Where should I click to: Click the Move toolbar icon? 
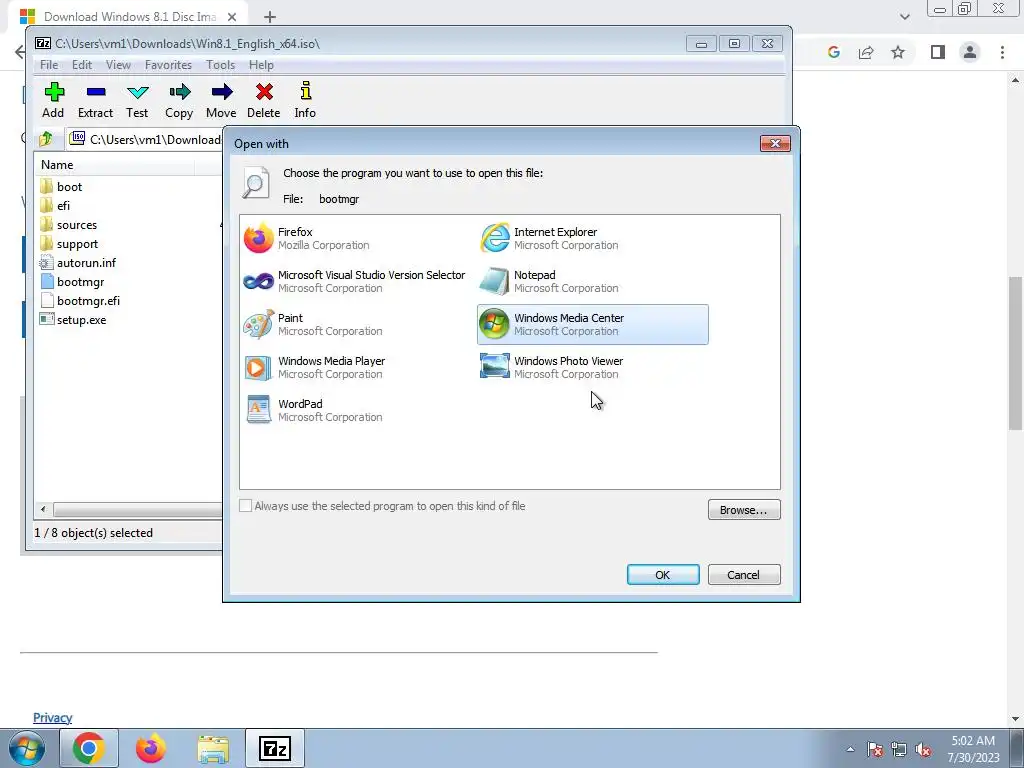click(x=221, y=100)
